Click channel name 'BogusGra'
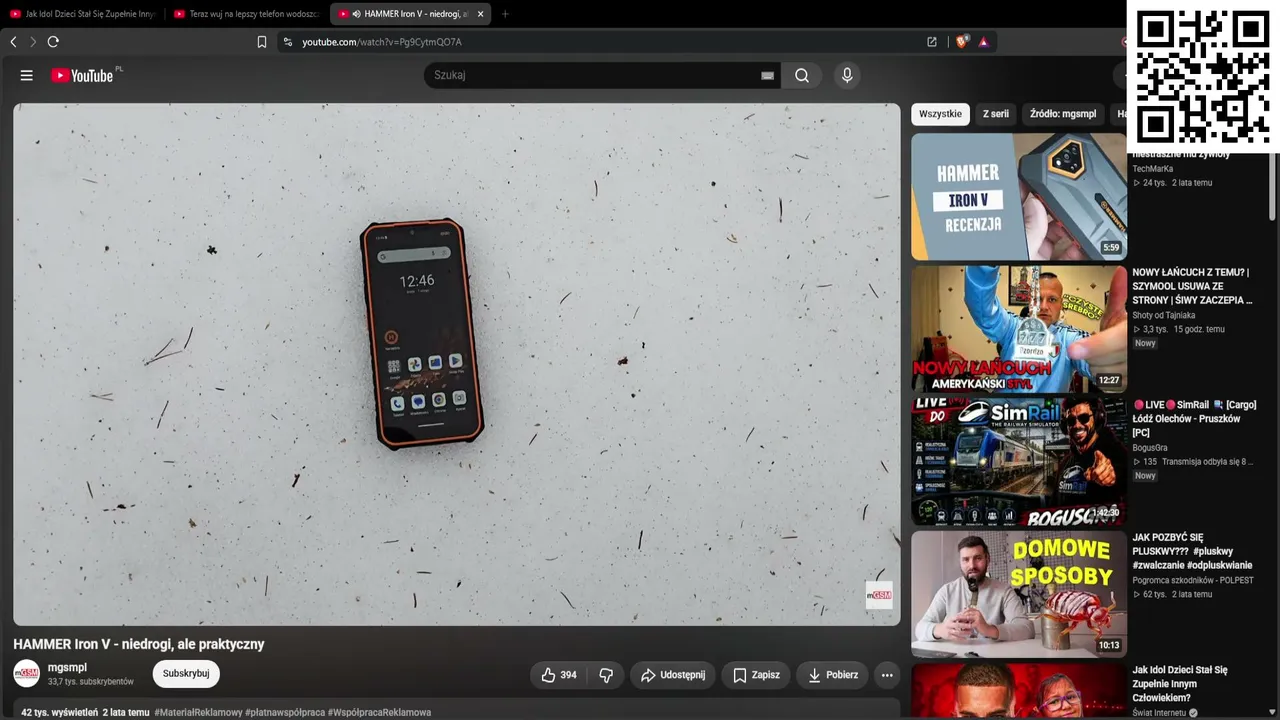Viewport: 1280px width, 720px height. [x=1150, y=448]
